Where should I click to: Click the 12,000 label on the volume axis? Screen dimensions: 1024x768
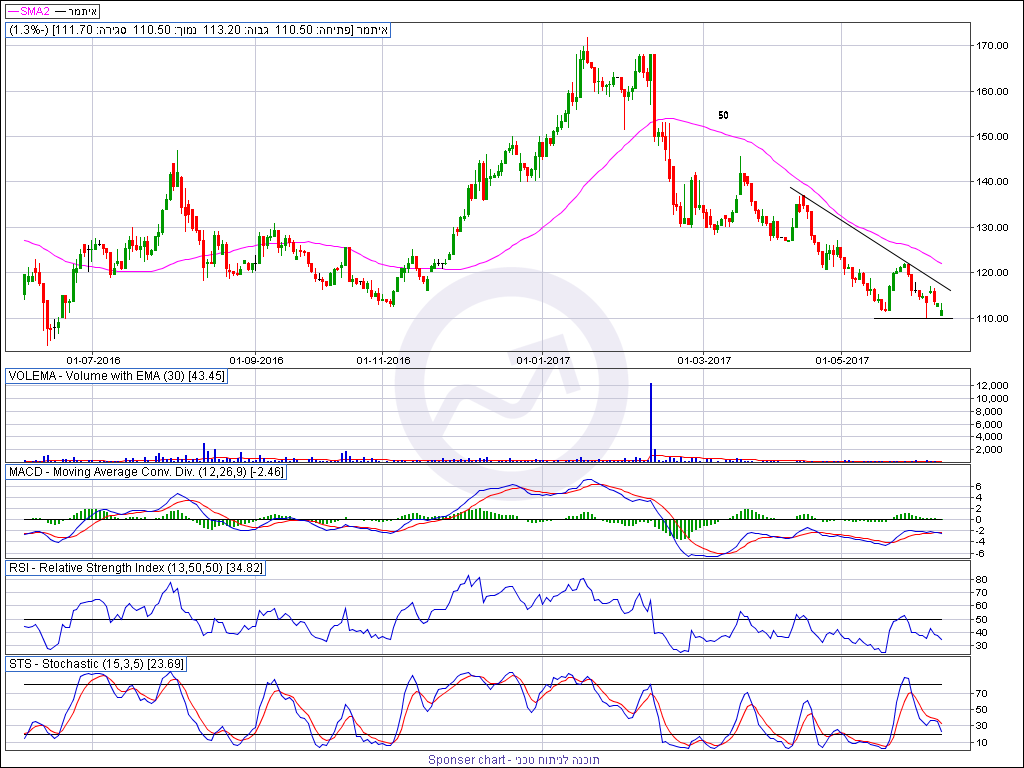click(x=991, y=386)
